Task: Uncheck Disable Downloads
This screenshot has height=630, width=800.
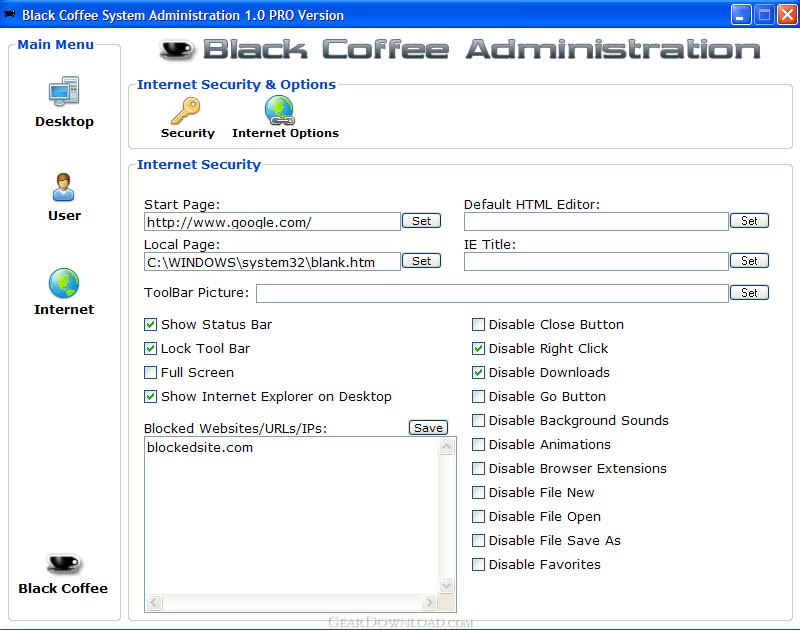Action: pos(478,372)
